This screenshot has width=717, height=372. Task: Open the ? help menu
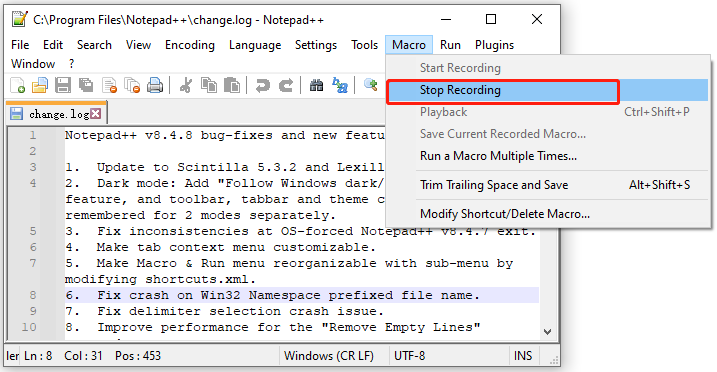pos(71,64)
